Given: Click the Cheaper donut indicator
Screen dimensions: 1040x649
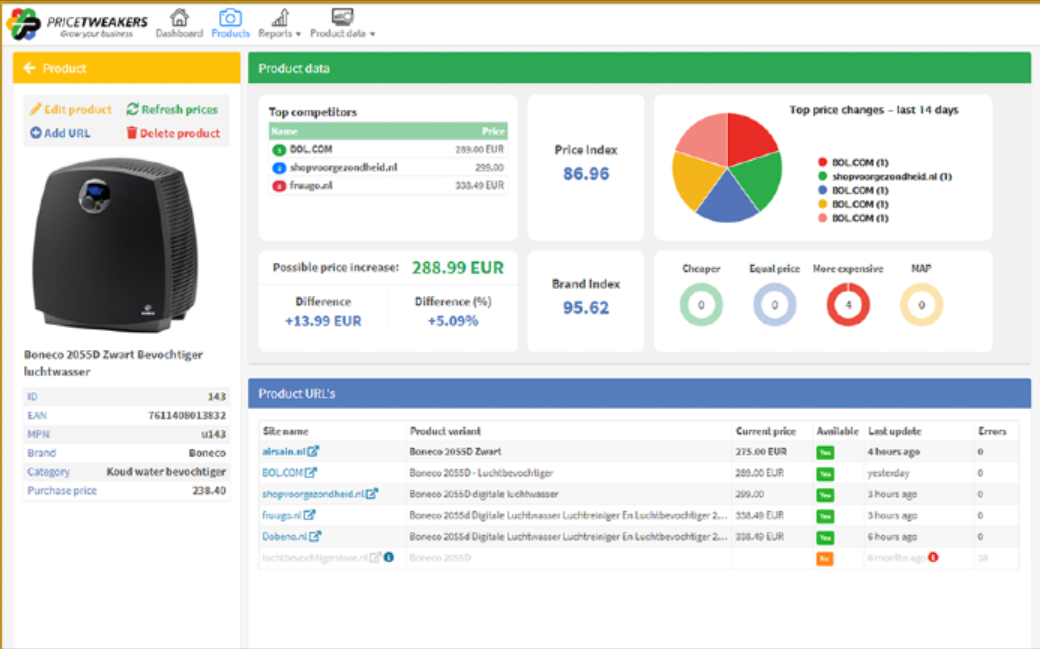Looking at the screenshot, I should [701, 305].
